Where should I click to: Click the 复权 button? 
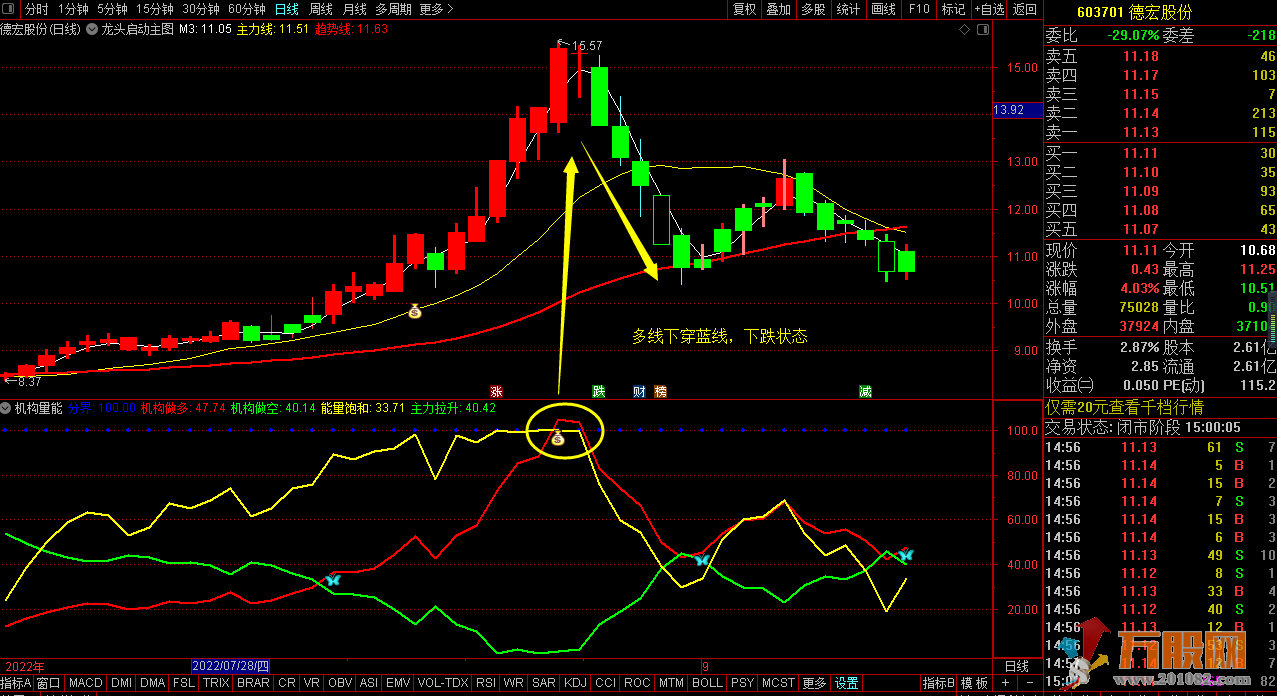(745, 9)
